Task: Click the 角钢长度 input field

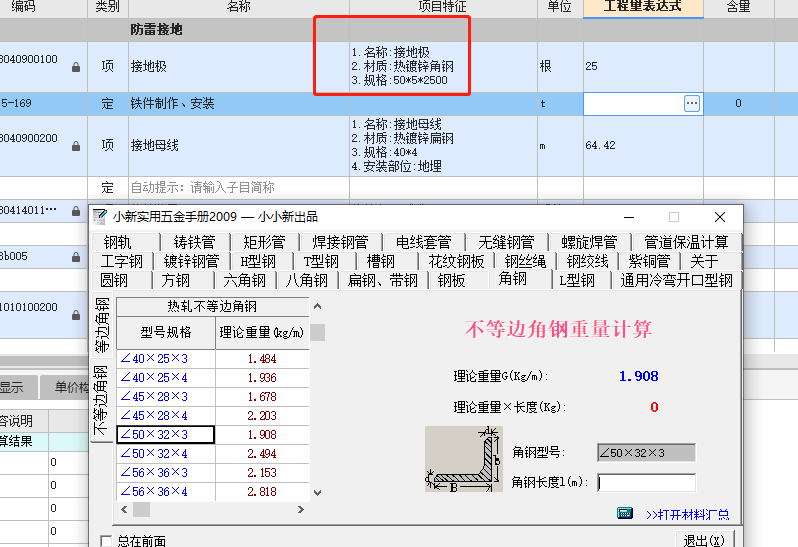Action: [x=646, y=482]
